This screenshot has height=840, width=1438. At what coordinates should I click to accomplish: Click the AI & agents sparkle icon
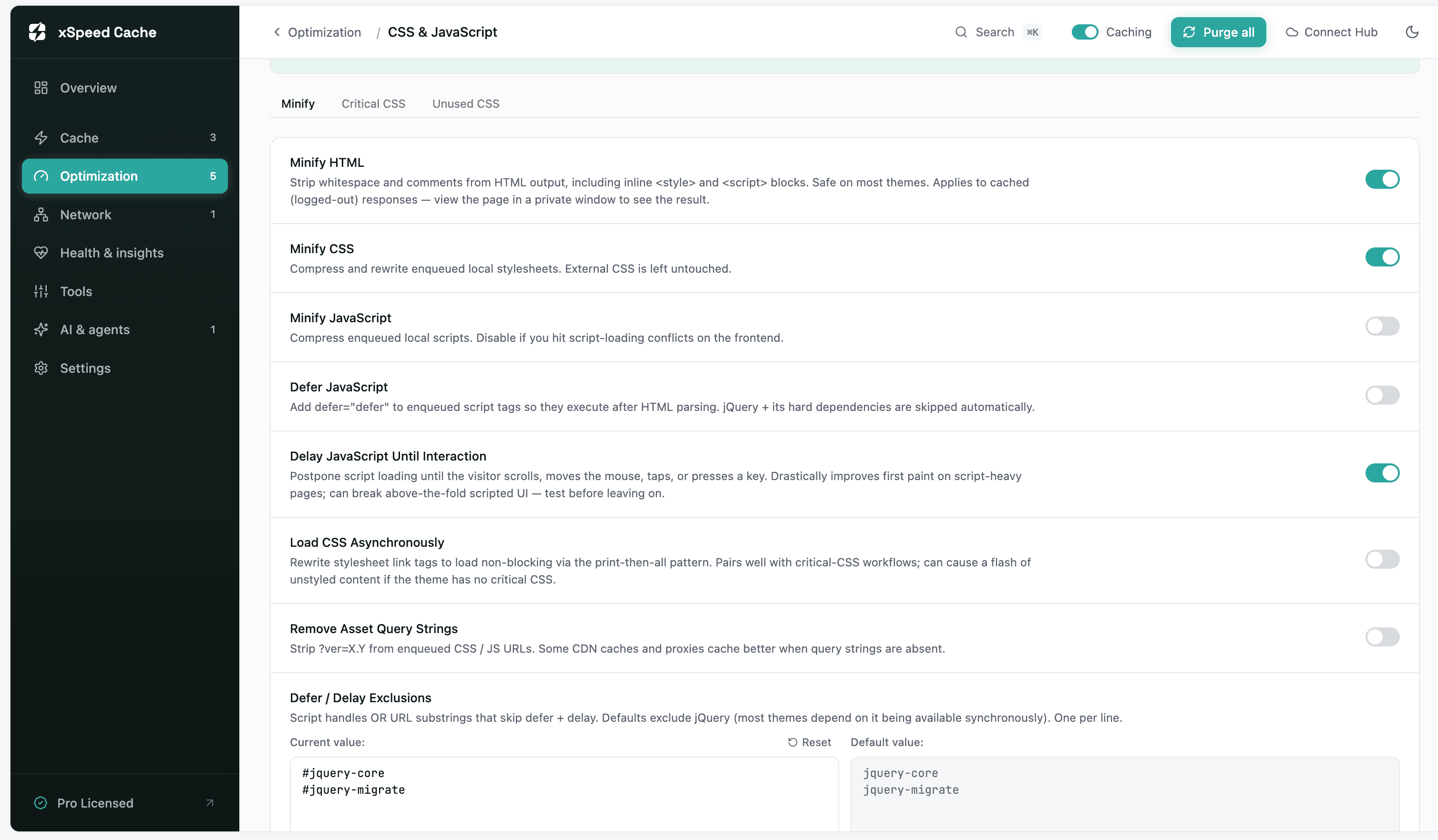tap(41, 329)
